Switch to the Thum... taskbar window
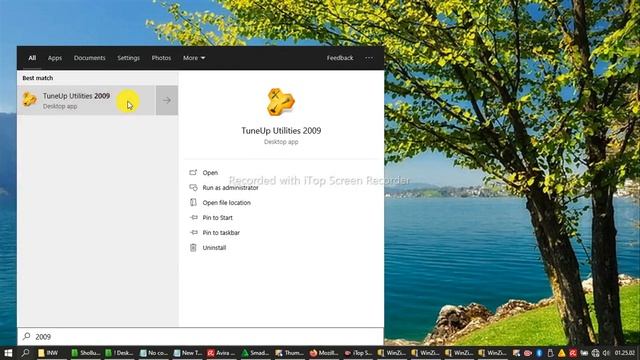The image size is (640, 360). coord(289,353)
